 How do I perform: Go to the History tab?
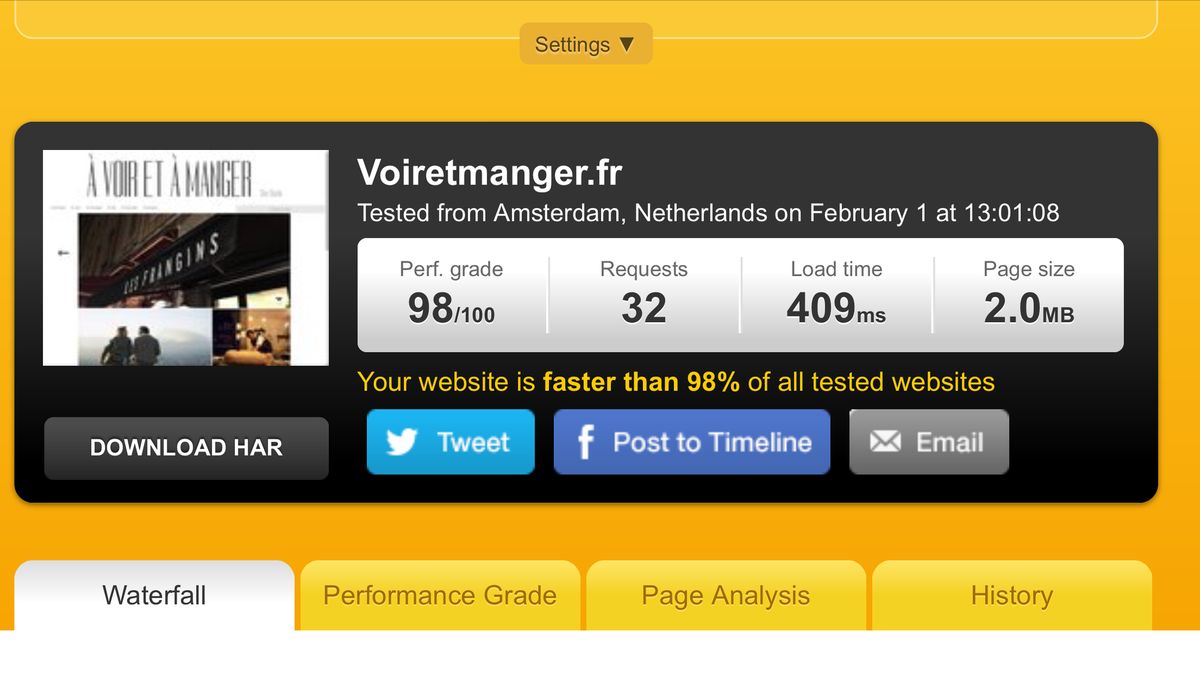1011,596
